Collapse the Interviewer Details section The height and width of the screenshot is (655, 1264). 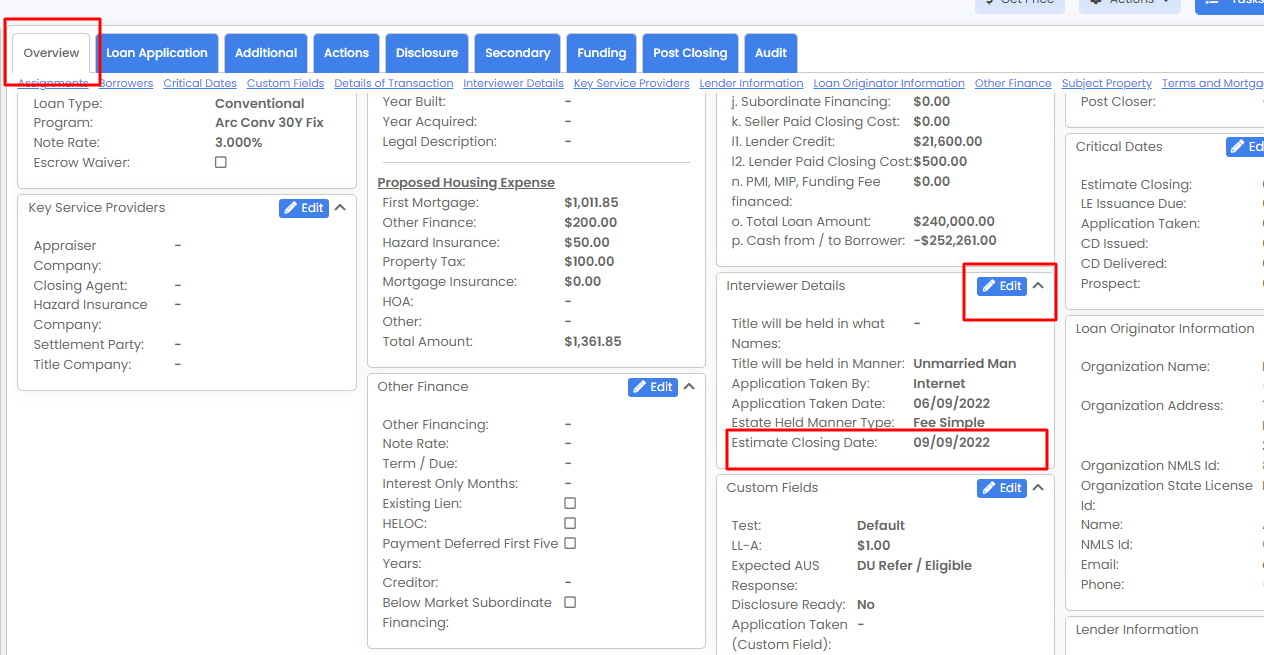[x=1038, y=285]
